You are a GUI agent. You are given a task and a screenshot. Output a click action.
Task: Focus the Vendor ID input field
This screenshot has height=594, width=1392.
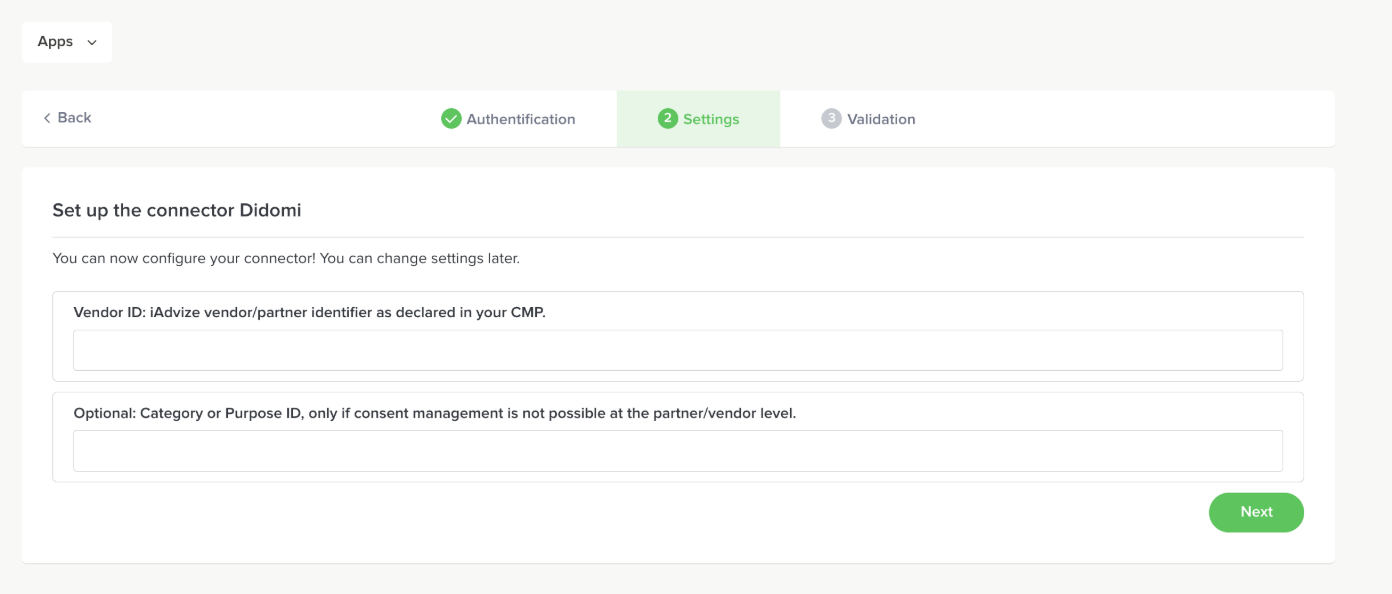click(677, 351)
